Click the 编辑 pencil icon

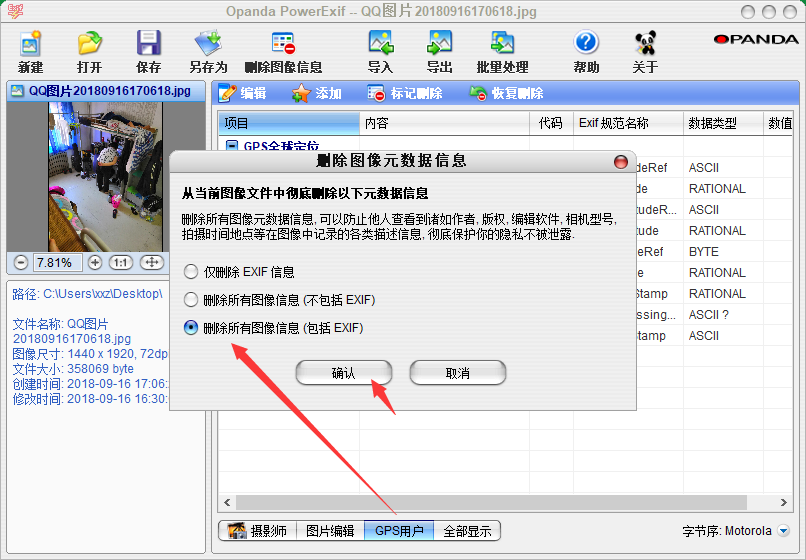pos(227,93)
